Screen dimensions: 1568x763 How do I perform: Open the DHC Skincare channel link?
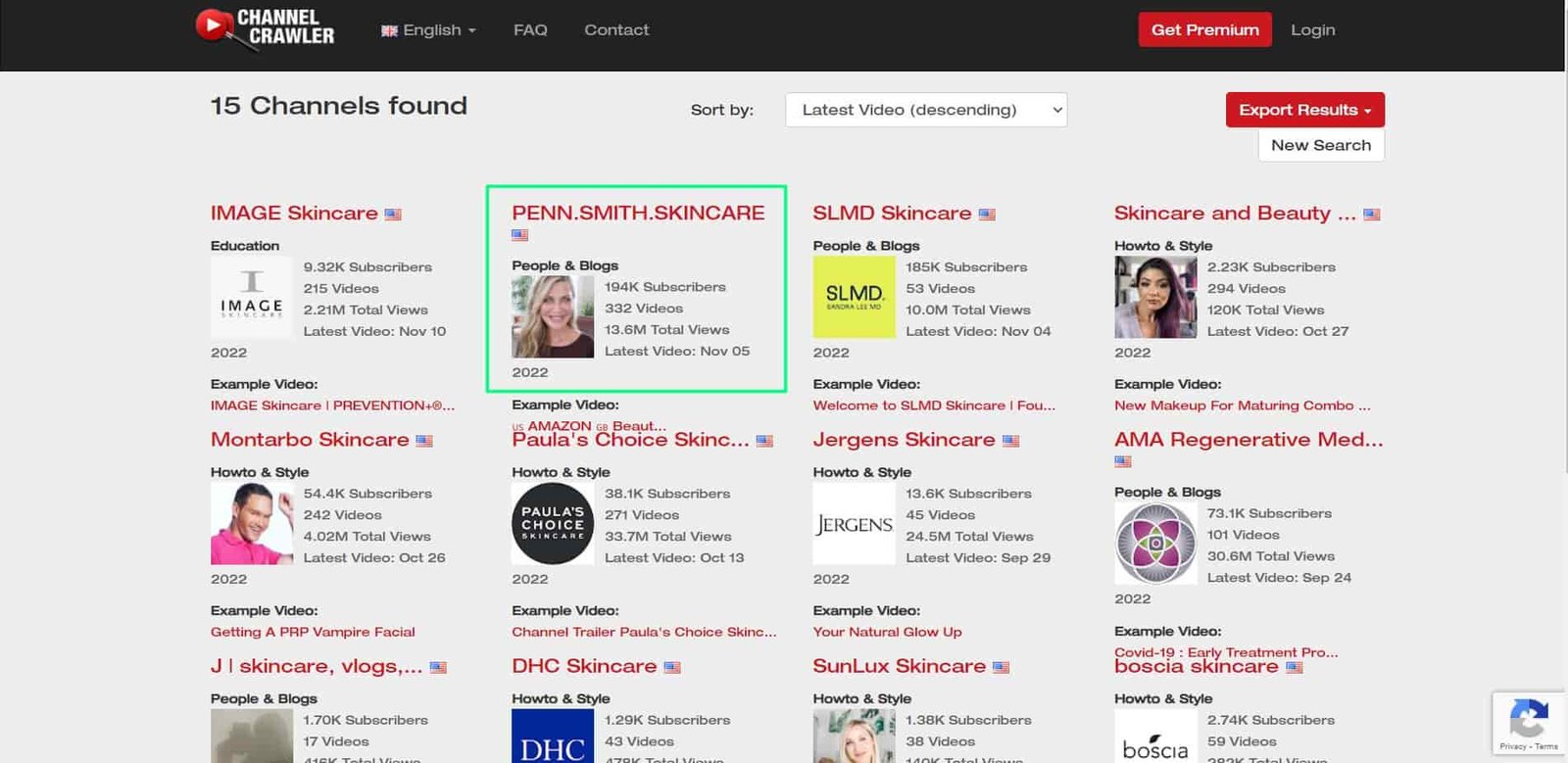point(584,666)
